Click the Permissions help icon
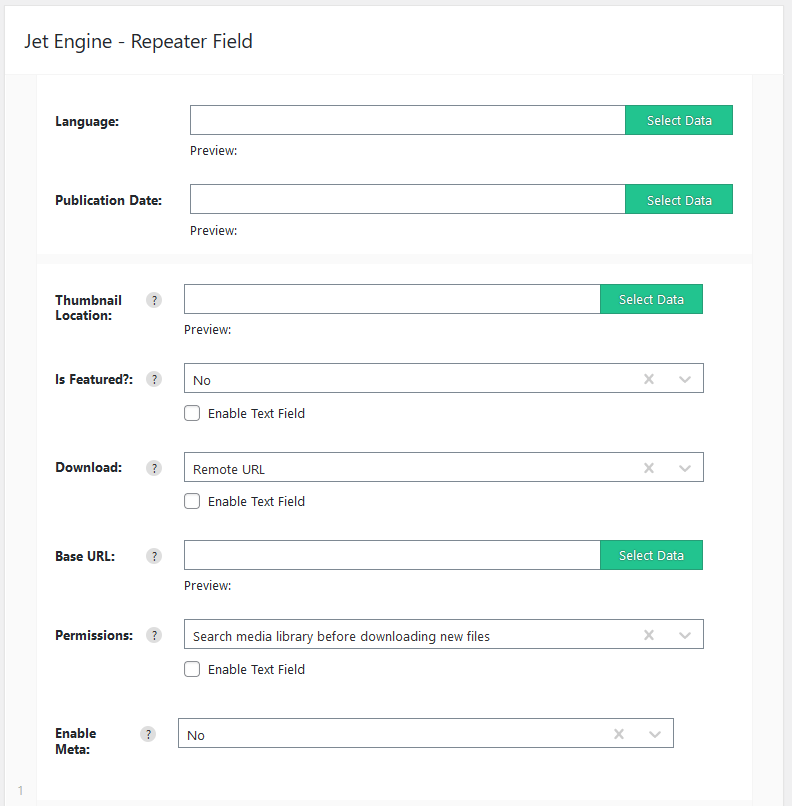792x806 pixels. point(154,635)
